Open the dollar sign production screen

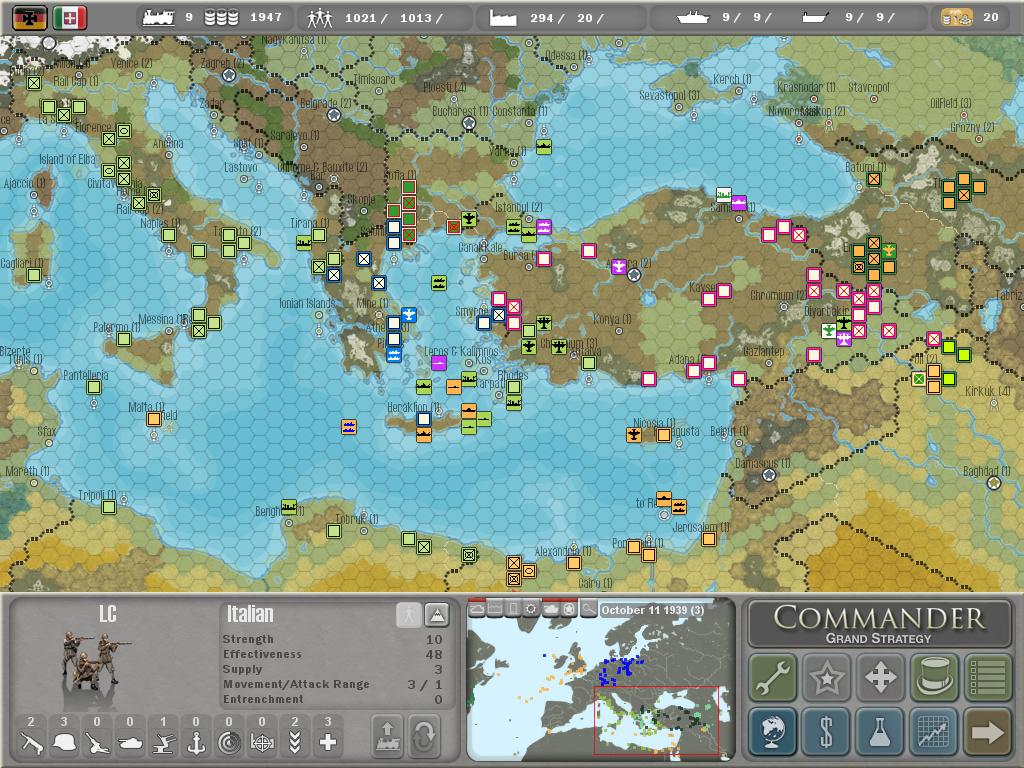click(827, 732)
